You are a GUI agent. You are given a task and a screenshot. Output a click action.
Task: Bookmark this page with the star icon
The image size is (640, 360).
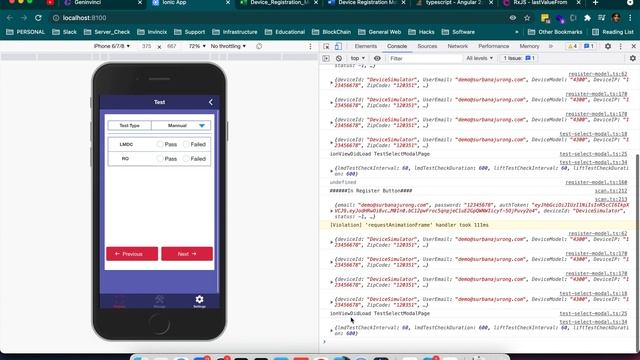(527, 18)
